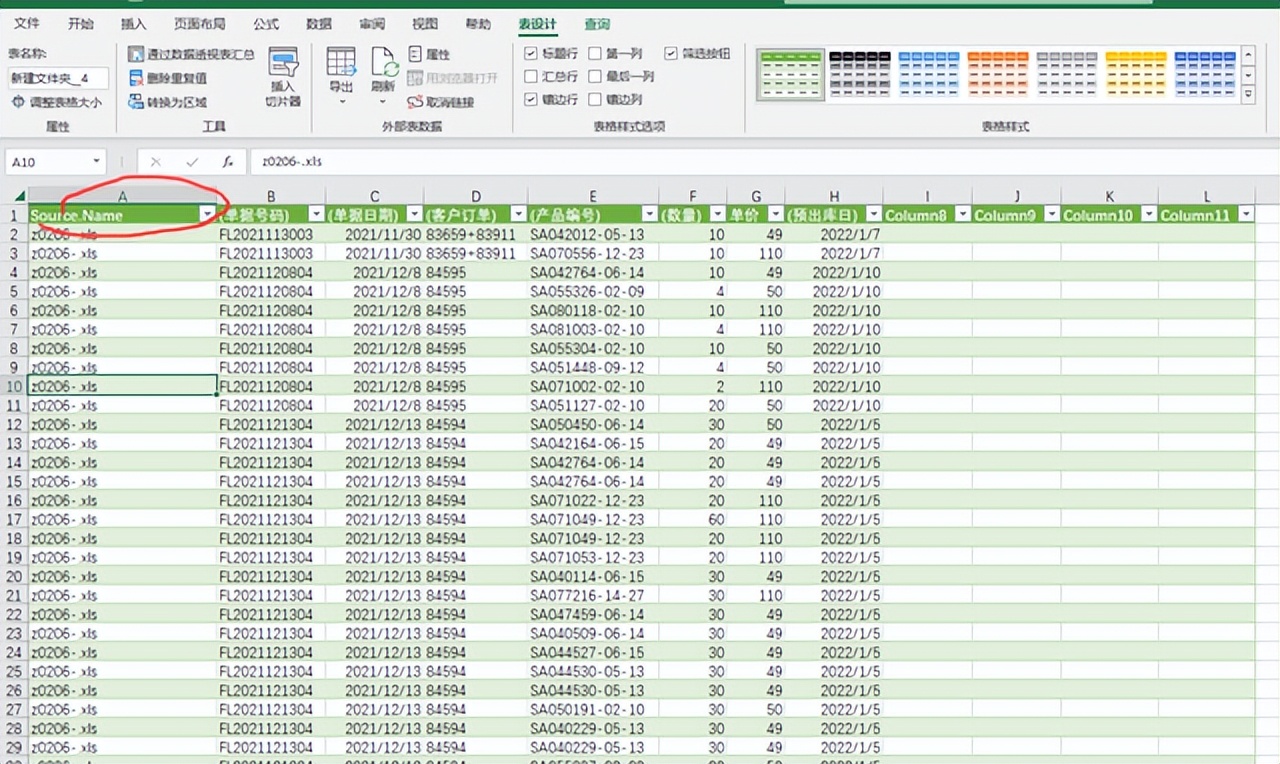The image size is (1280, 764).
Task: Open the Review (审阅) tab
Action: (x=372, y=23)
